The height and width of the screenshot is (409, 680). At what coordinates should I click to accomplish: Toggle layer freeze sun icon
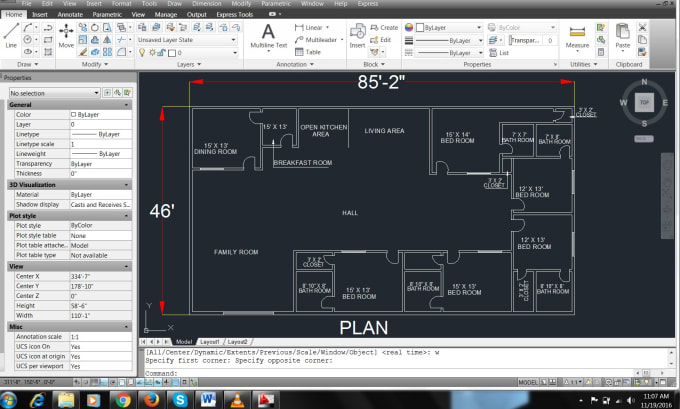[152, 52]
